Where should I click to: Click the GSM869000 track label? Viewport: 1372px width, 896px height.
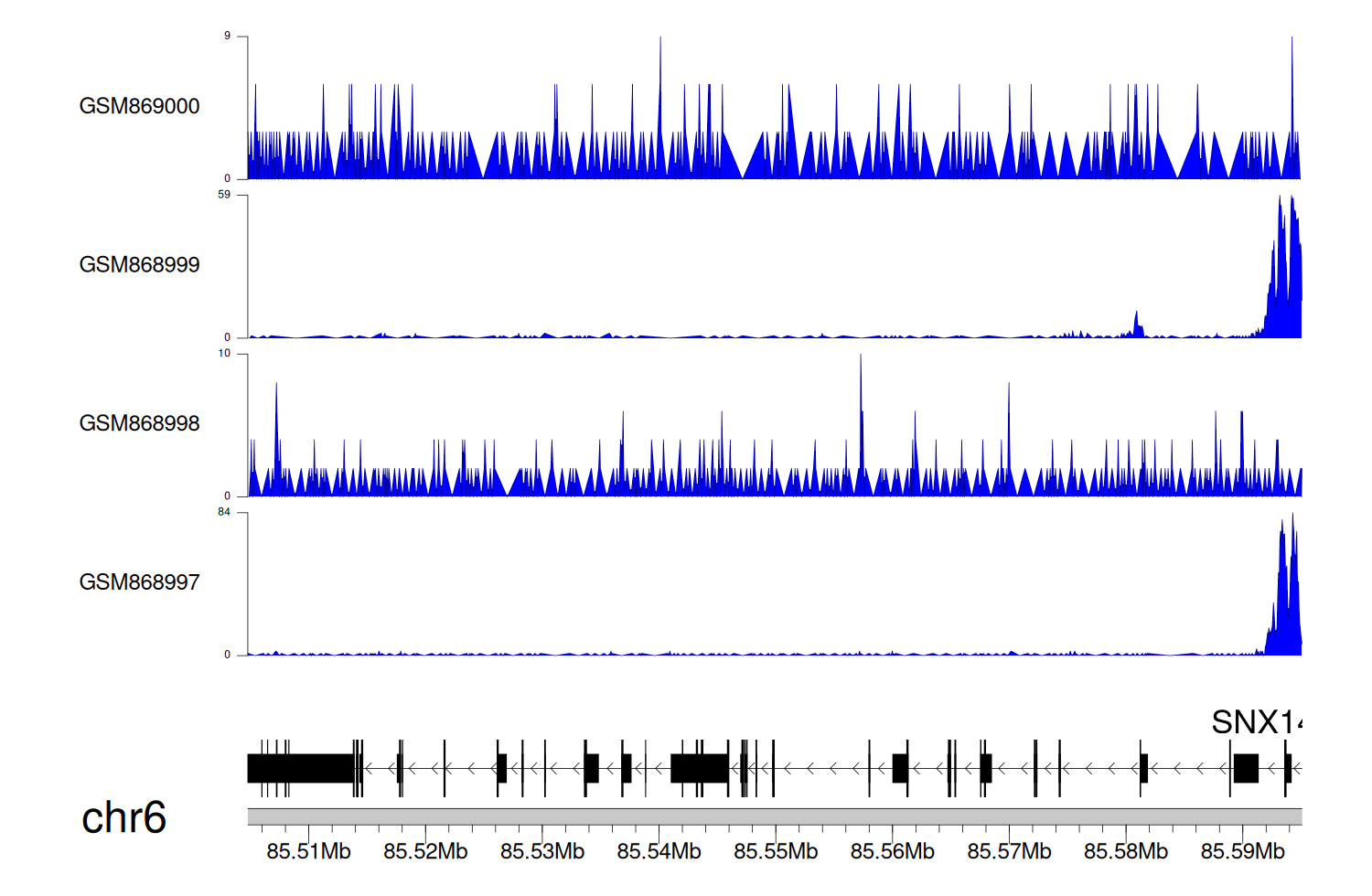click(139, 106)
